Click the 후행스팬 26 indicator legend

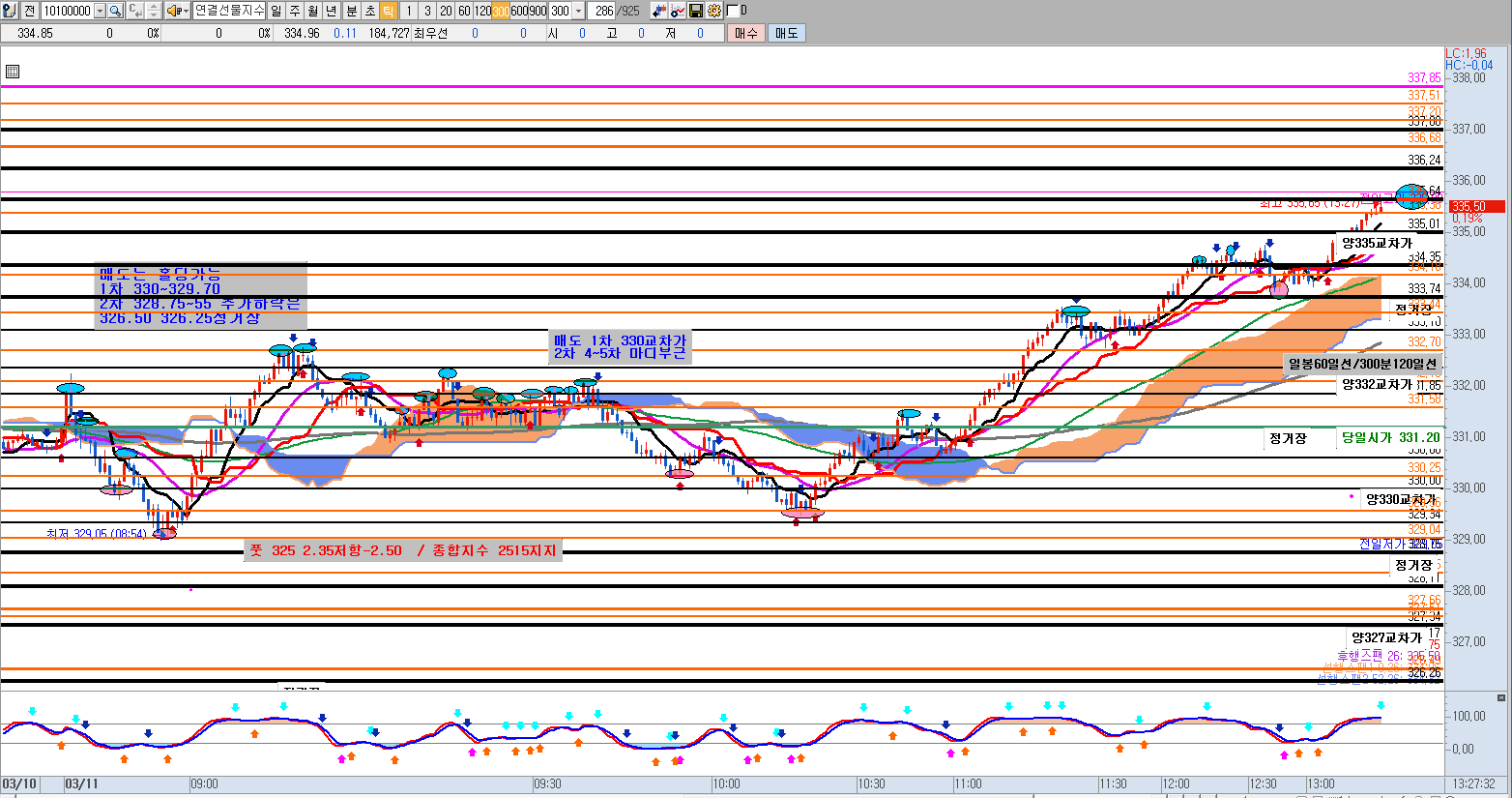(1388, 656)
